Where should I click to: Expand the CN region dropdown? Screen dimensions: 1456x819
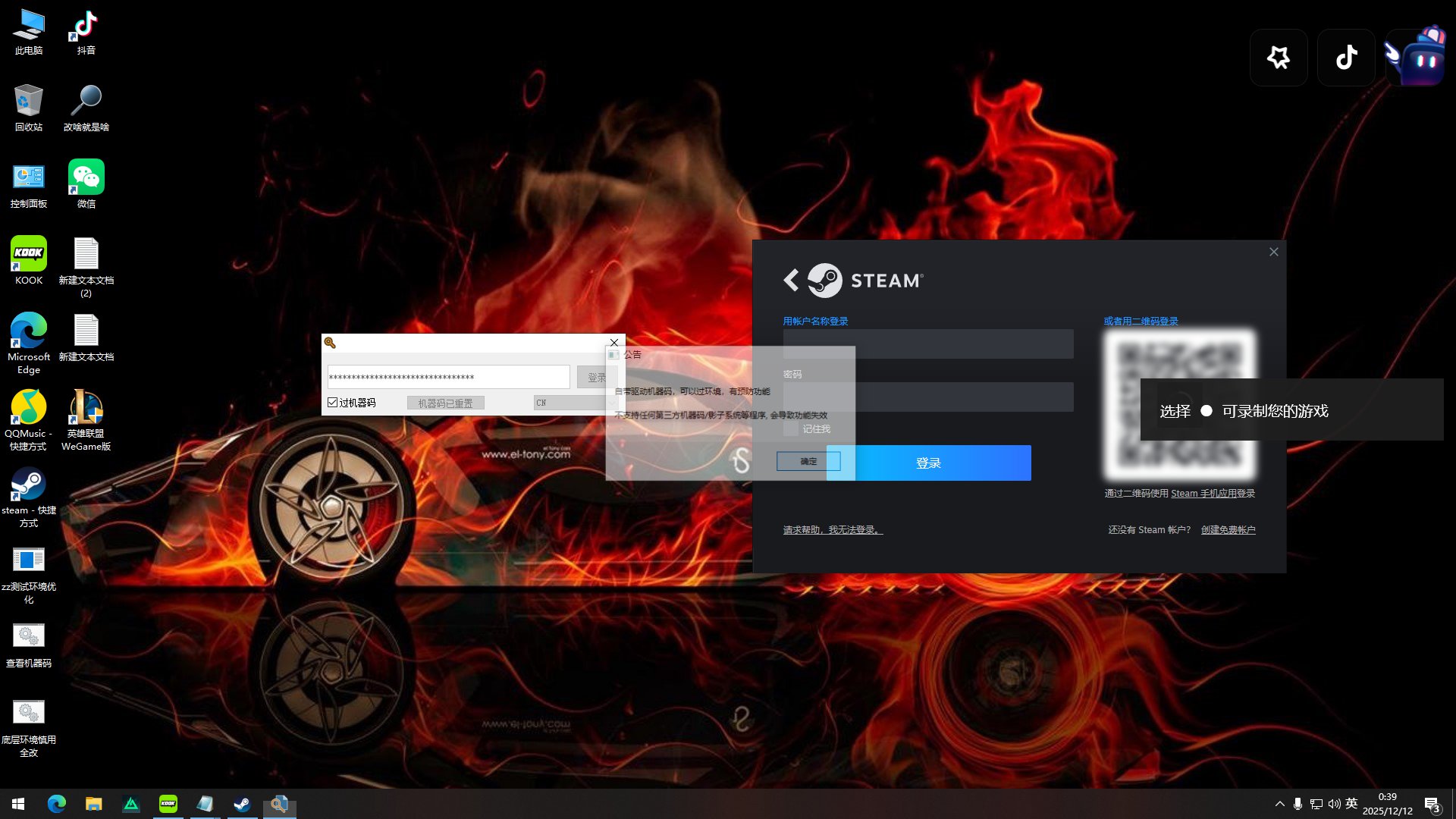[x=569, y=403]
